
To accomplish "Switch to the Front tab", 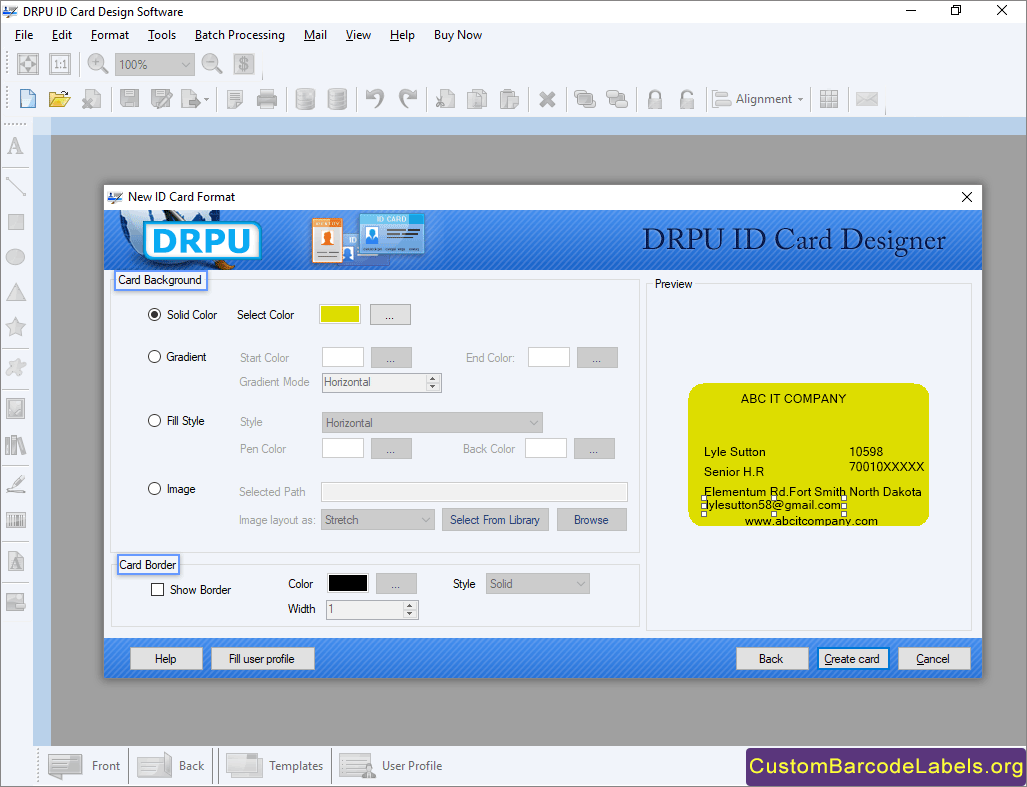I will click(84, 765).
